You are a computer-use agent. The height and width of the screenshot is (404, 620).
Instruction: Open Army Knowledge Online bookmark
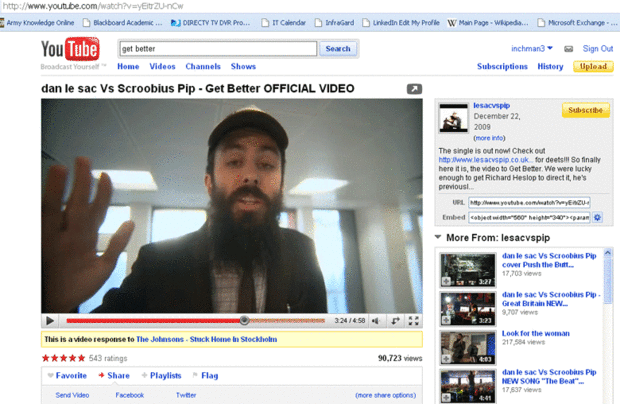point(37,23)
